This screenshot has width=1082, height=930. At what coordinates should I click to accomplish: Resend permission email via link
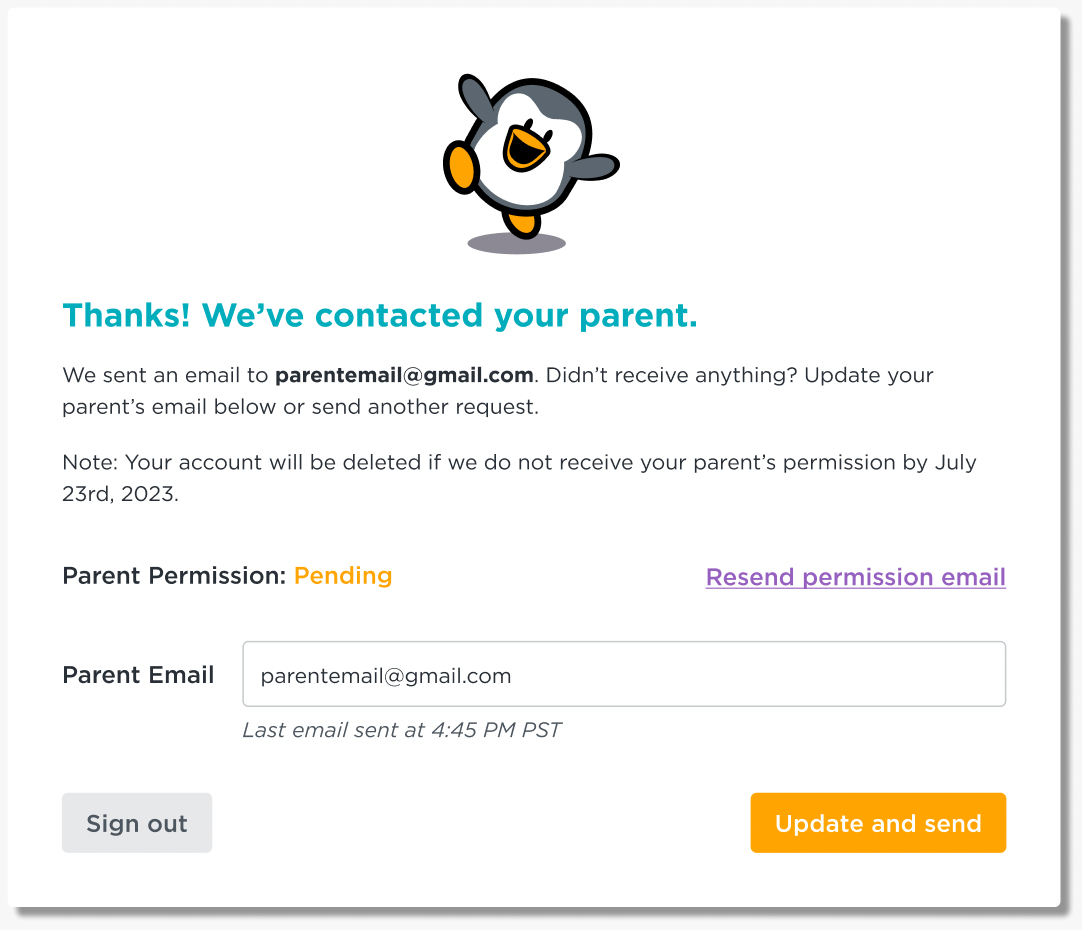pos(856,577)
